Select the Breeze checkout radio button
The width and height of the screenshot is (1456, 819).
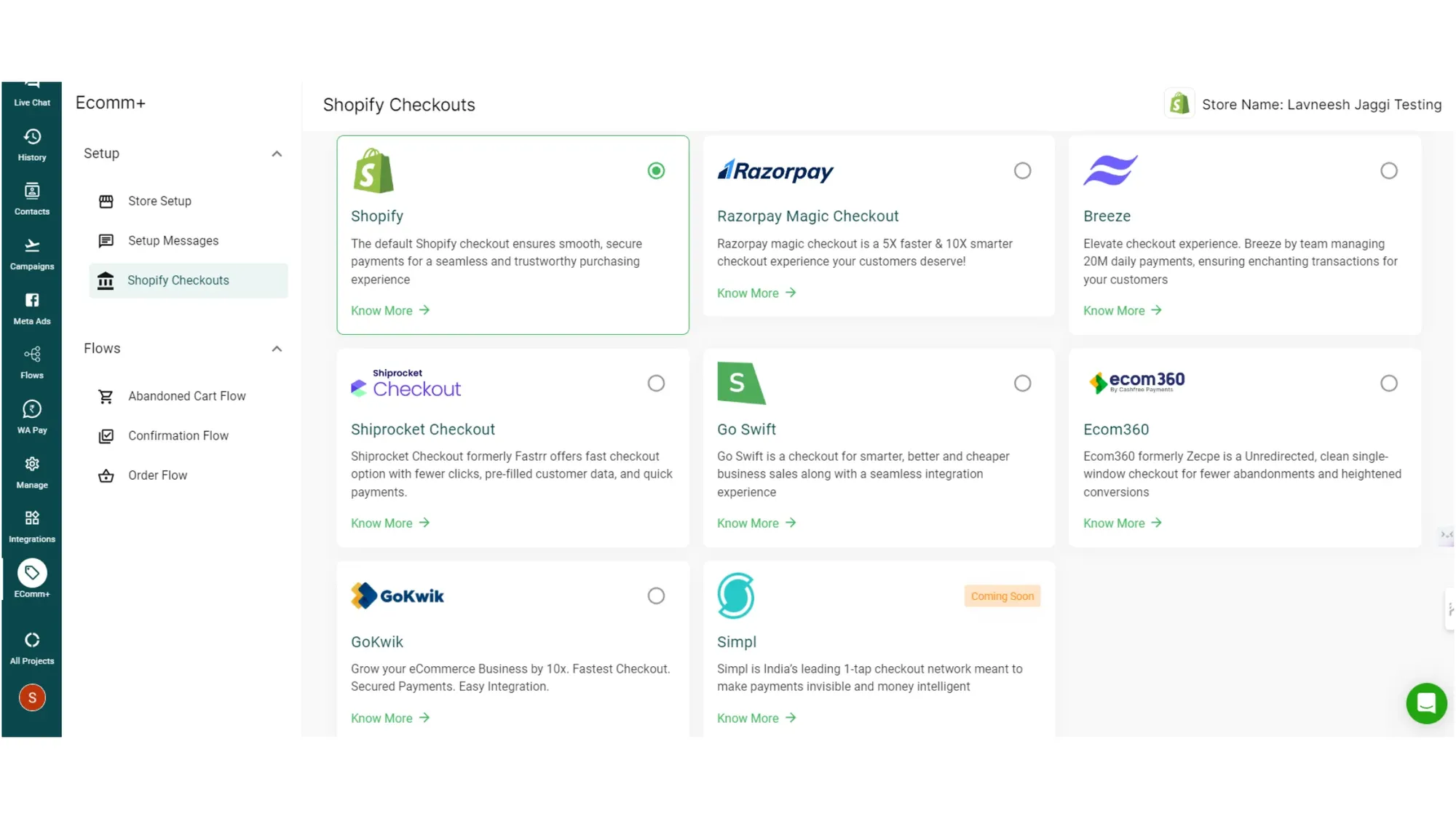[1388, 171]
